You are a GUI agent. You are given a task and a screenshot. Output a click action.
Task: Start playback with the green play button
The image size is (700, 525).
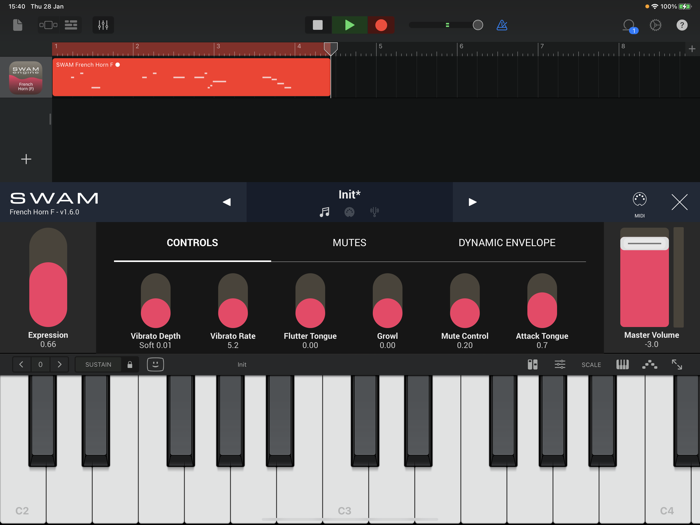[350, 25]
